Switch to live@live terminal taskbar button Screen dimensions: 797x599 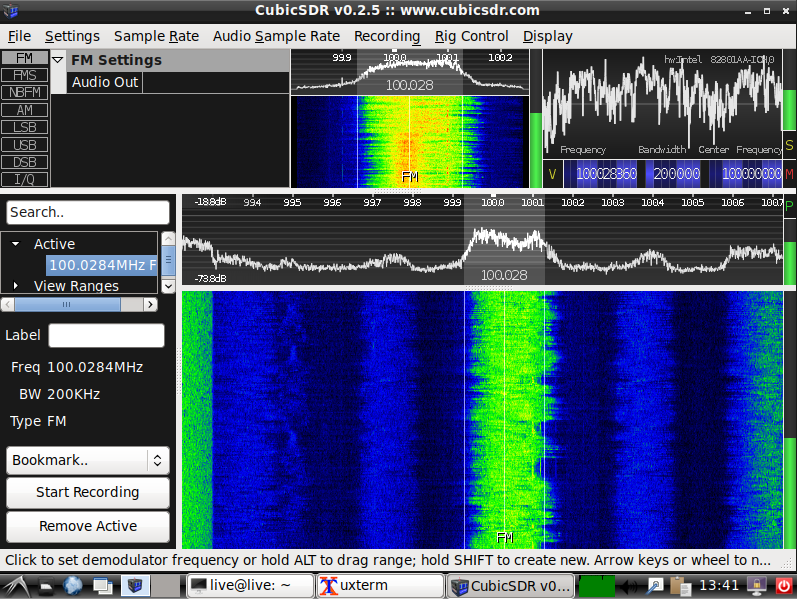[x=250, y=586]
